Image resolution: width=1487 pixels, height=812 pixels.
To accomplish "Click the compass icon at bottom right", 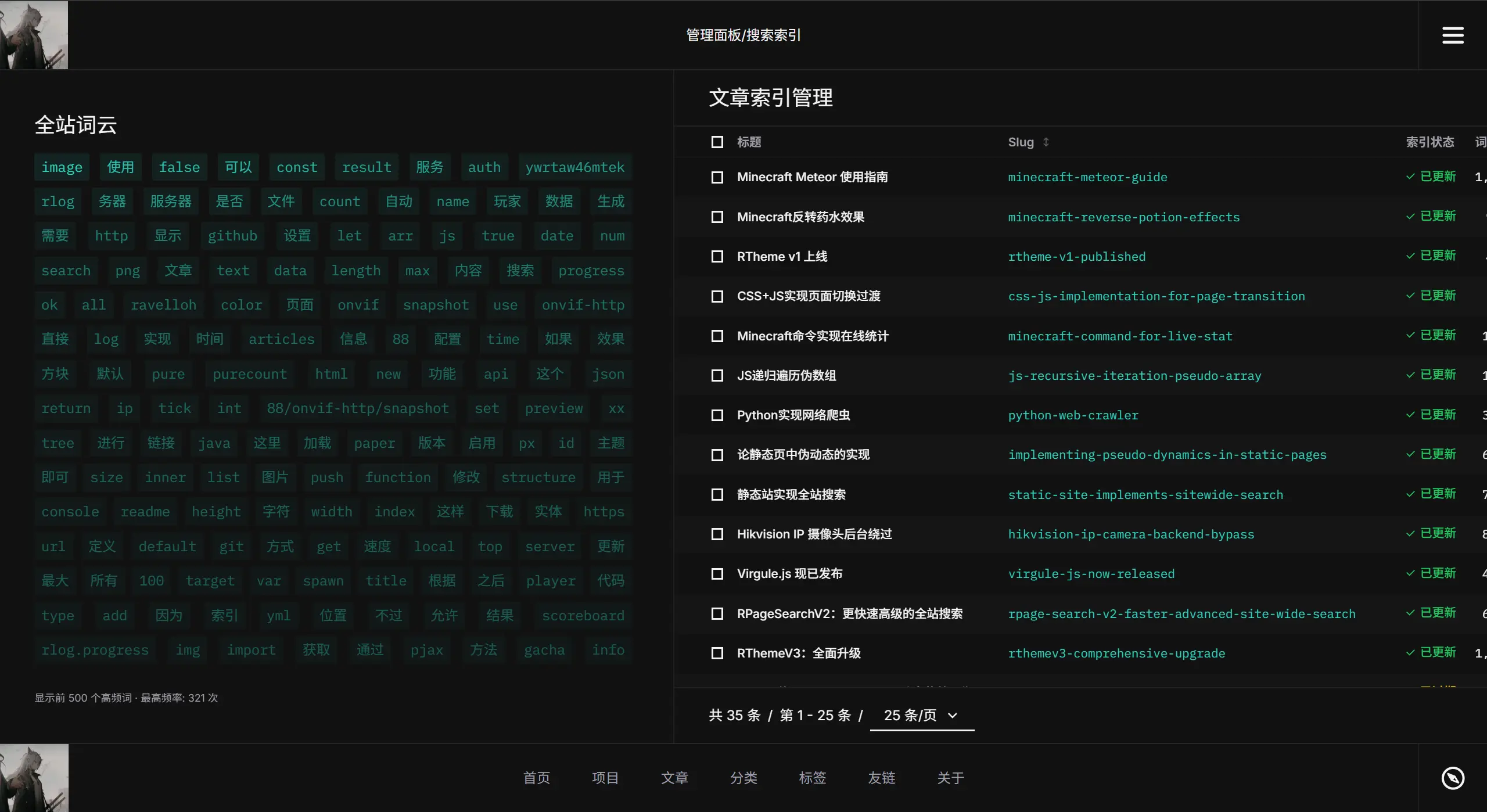I will pyautogui.click(x=1452, y=778).
